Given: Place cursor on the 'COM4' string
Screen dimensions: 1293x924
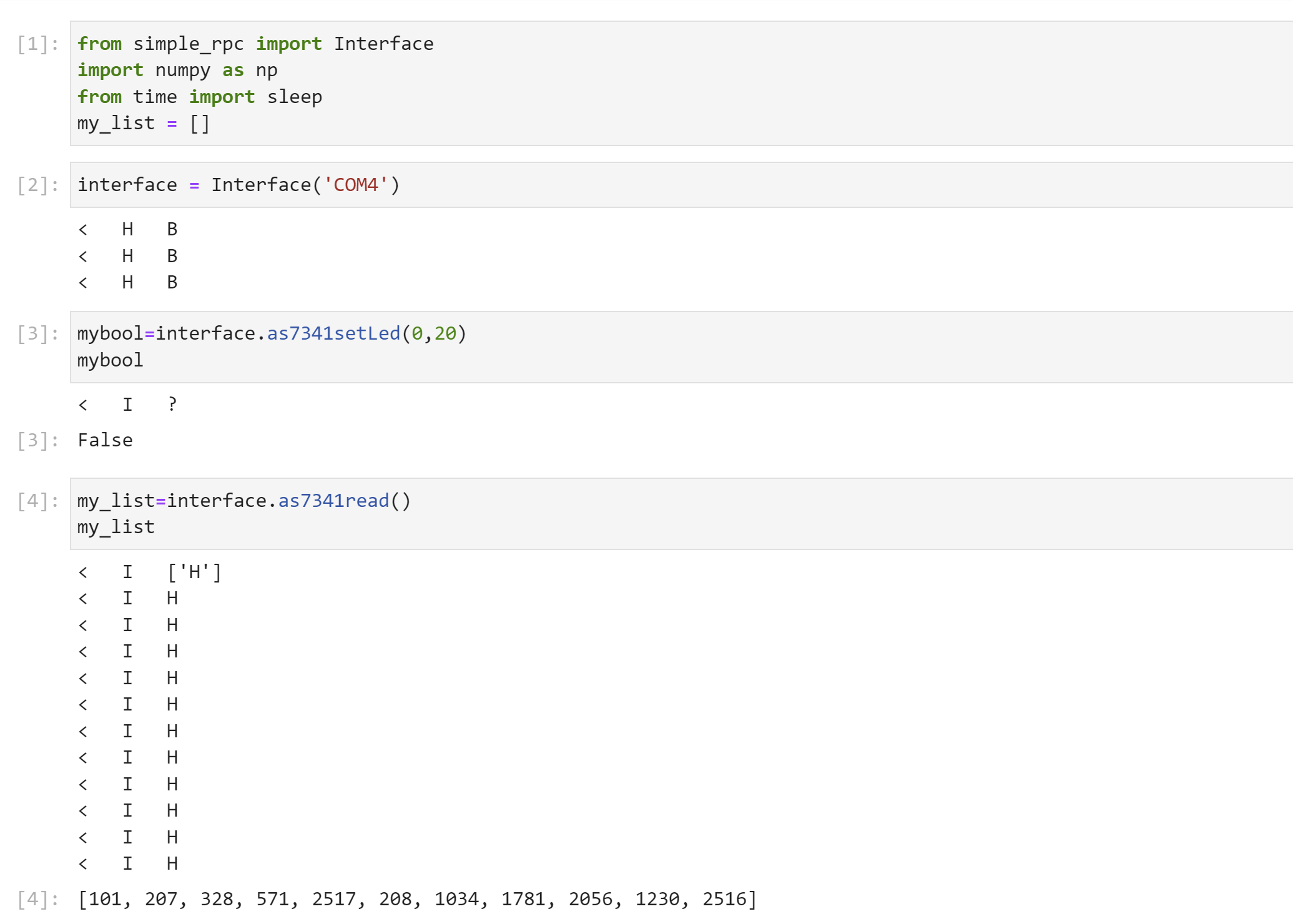Looking at the screenshot, I should [x=356, y=185].
